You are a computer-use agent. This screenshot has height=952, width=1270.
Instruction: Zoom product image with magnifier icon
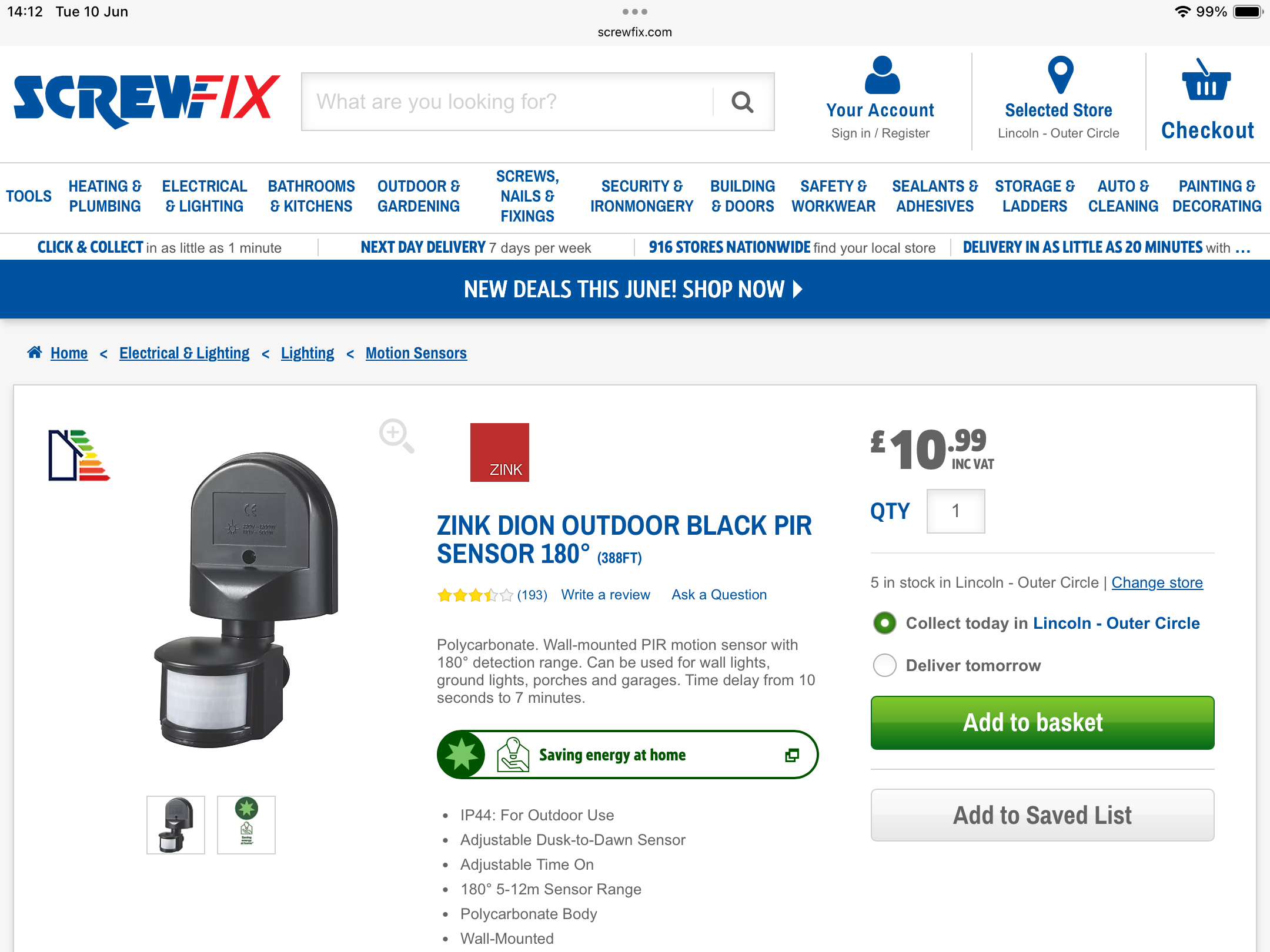(x=396, y=435)
